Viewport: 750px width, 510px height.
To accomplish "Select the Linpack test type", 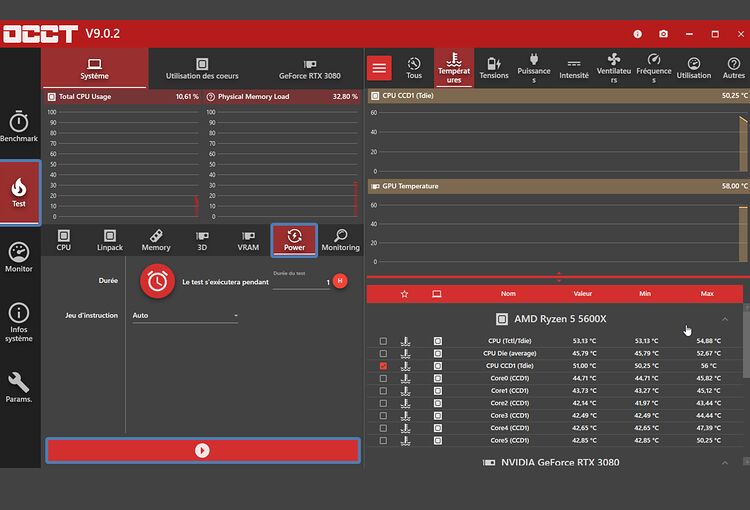I will point(110,240).
